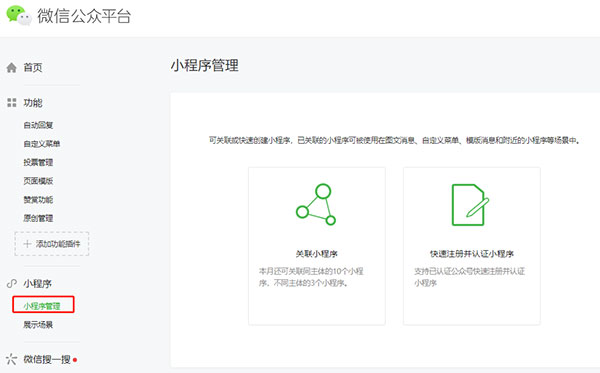
Task: Click the plus icon in 添加功能插件
Action: 27,244
